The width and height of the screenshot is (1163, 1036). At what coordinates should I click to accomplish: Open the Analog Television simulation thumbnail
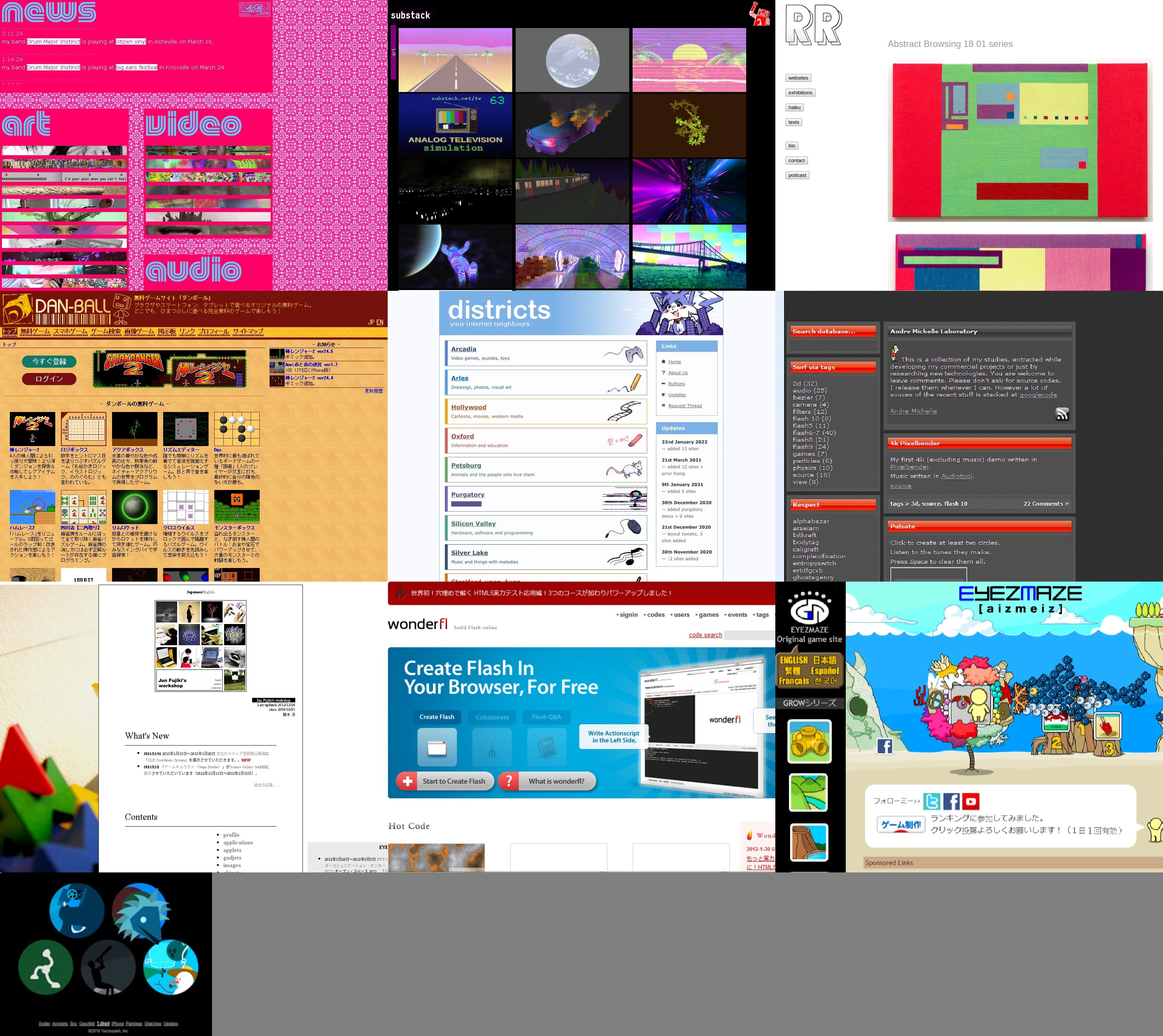[x=455, y=125]
